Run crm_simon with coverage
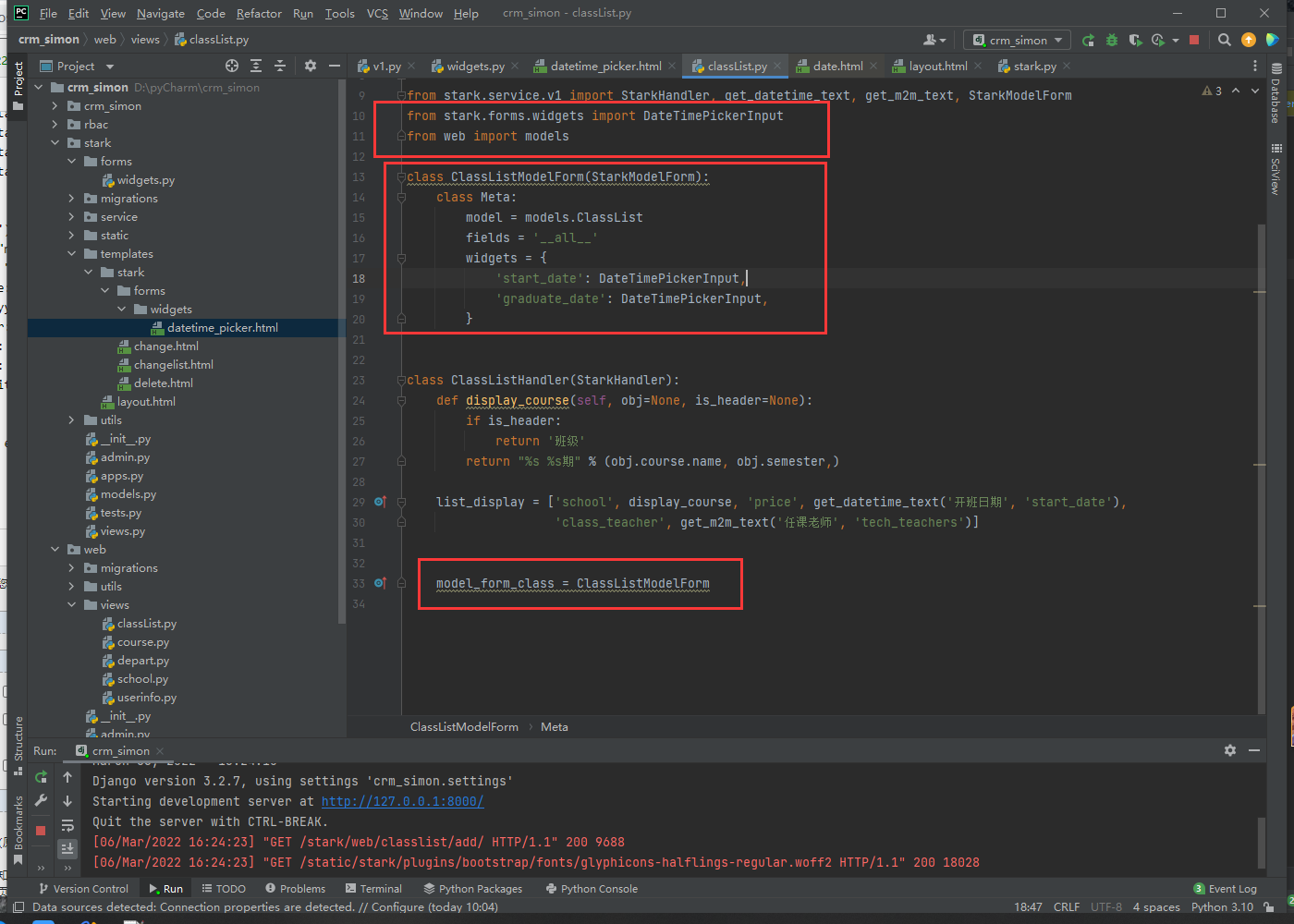This screenshot has width=1294, height=924. pyautogui.click(x=1135, y=40)
